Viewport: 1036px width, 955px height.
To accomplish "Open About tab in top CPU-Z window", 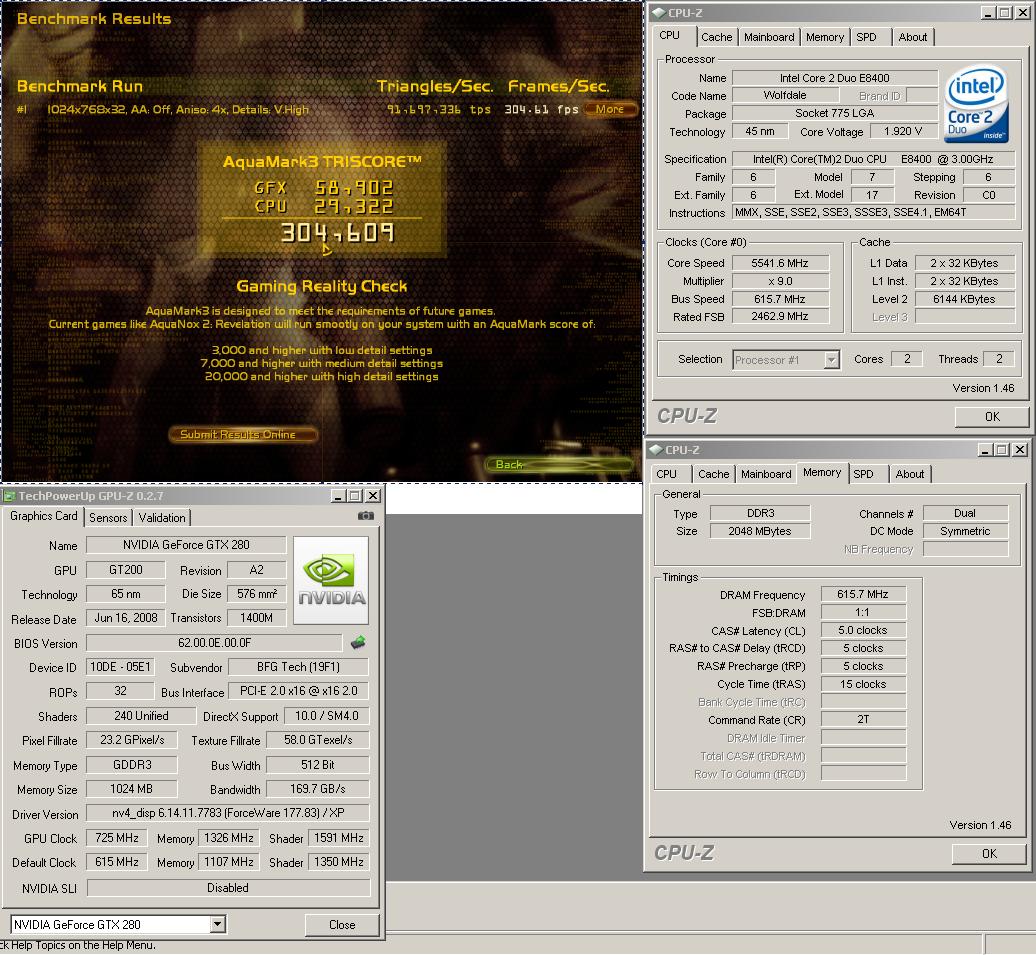I will 912,37.
